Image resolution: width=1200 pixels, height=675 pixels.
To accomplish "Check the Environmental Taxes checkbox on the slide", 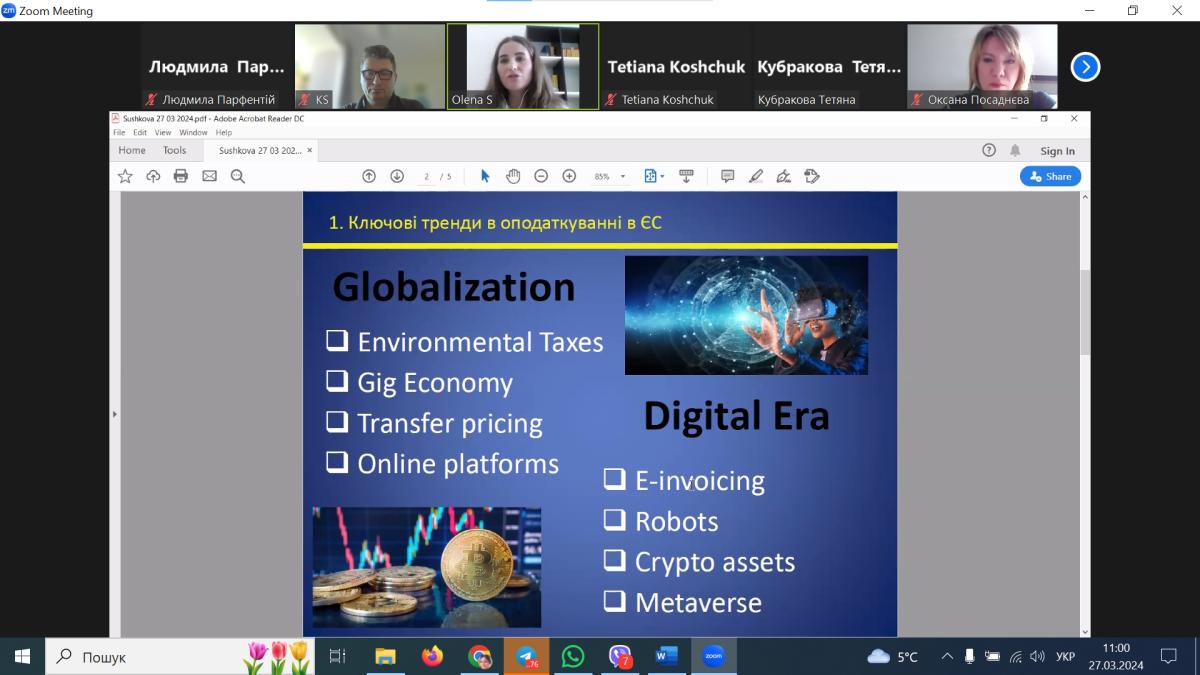I will [337, 341].
